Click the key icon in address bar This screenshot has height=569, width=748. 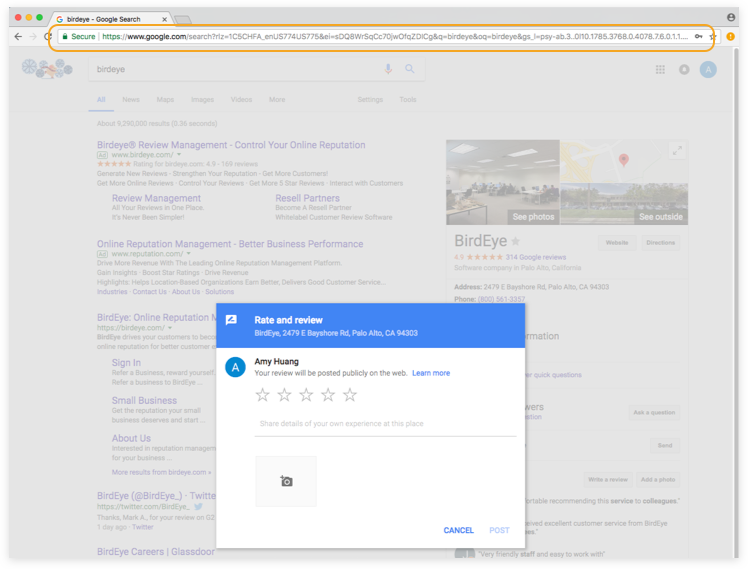click(x=698, y=36)
